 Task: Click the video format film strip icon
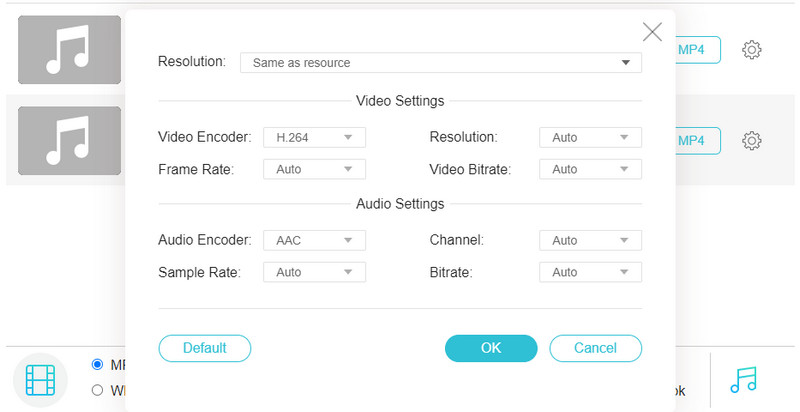click(x=41, y=380)
